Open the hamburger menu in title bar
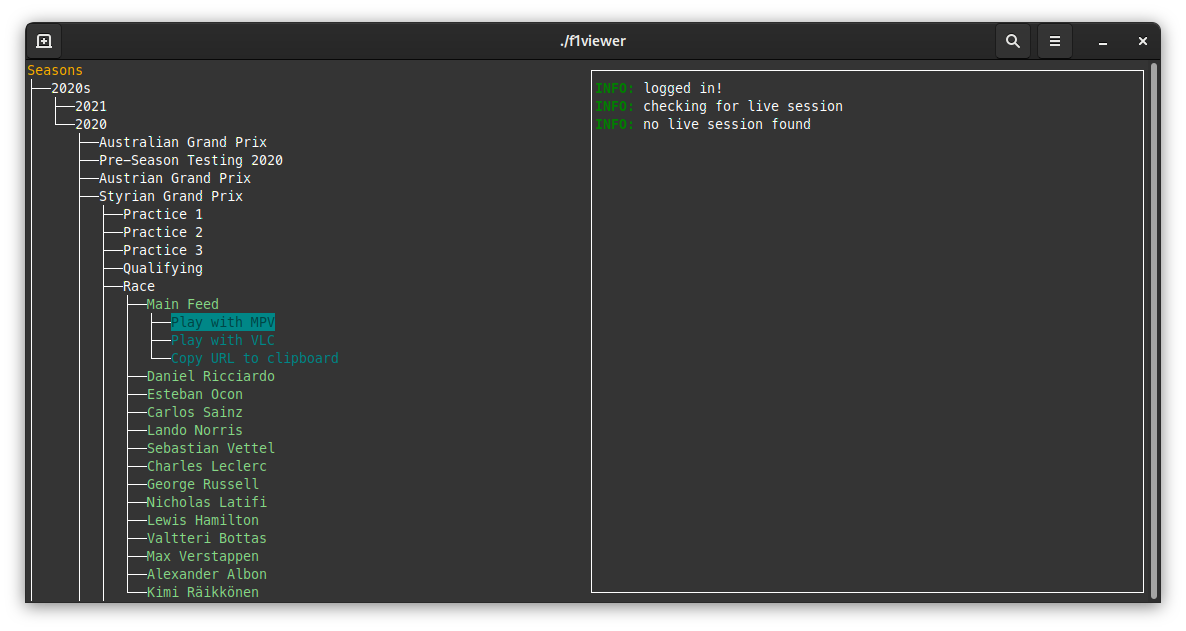The height and width of the screenshot is (631, 1186). [x=1054, y=41]
